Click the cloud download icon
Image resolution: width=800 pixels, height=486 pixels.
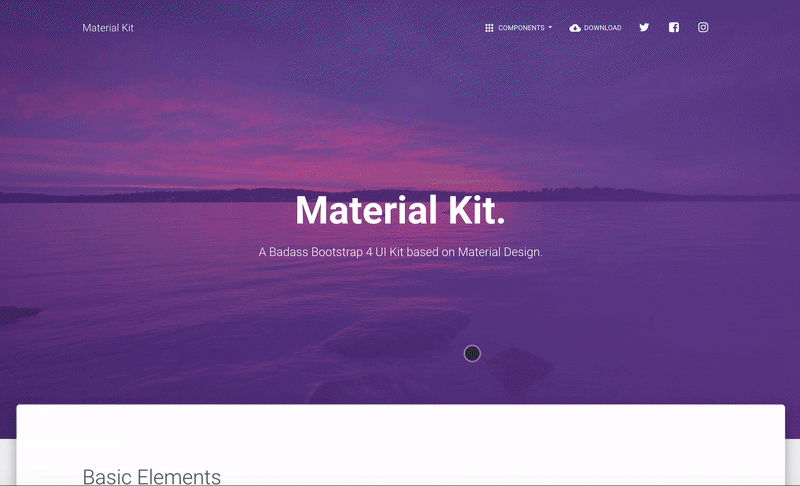coord(575,28)
